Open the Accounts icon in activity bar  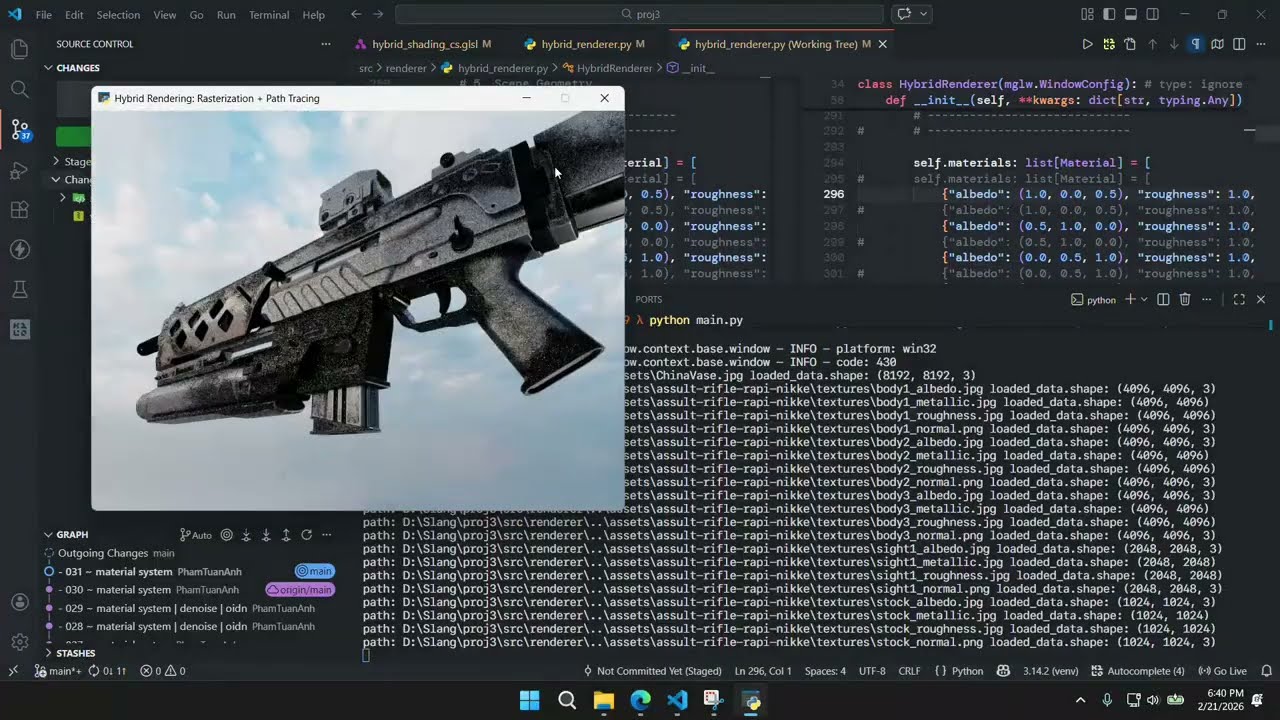(x=19, y=602)
